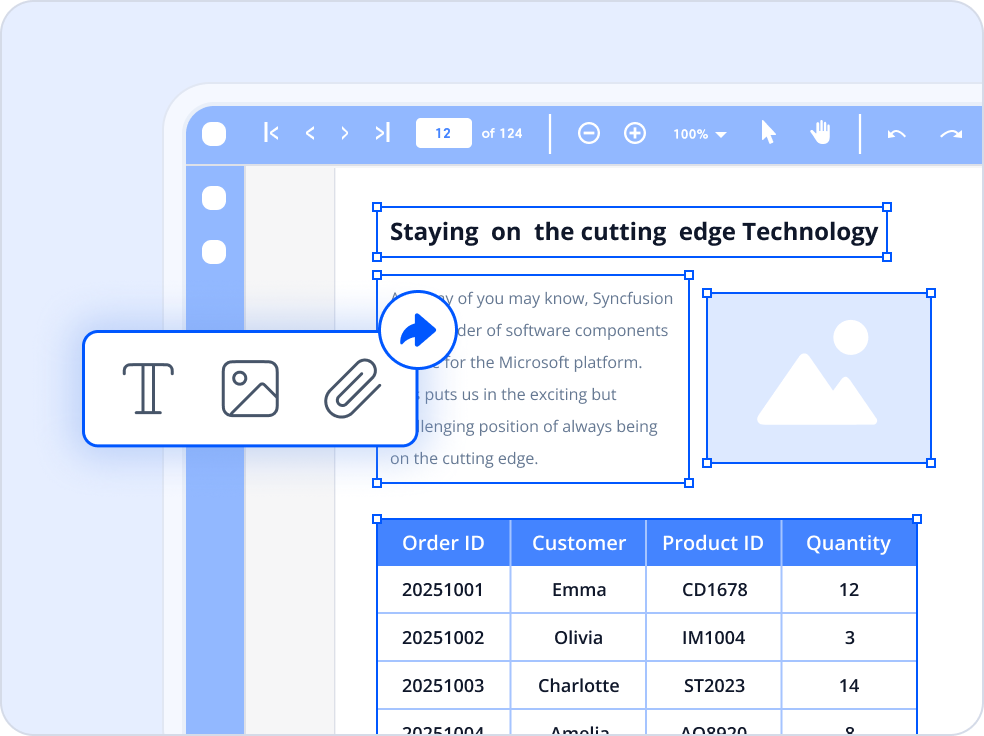Select cell Olivia
This screenshot has height=736, width=984.
(579, 637)
